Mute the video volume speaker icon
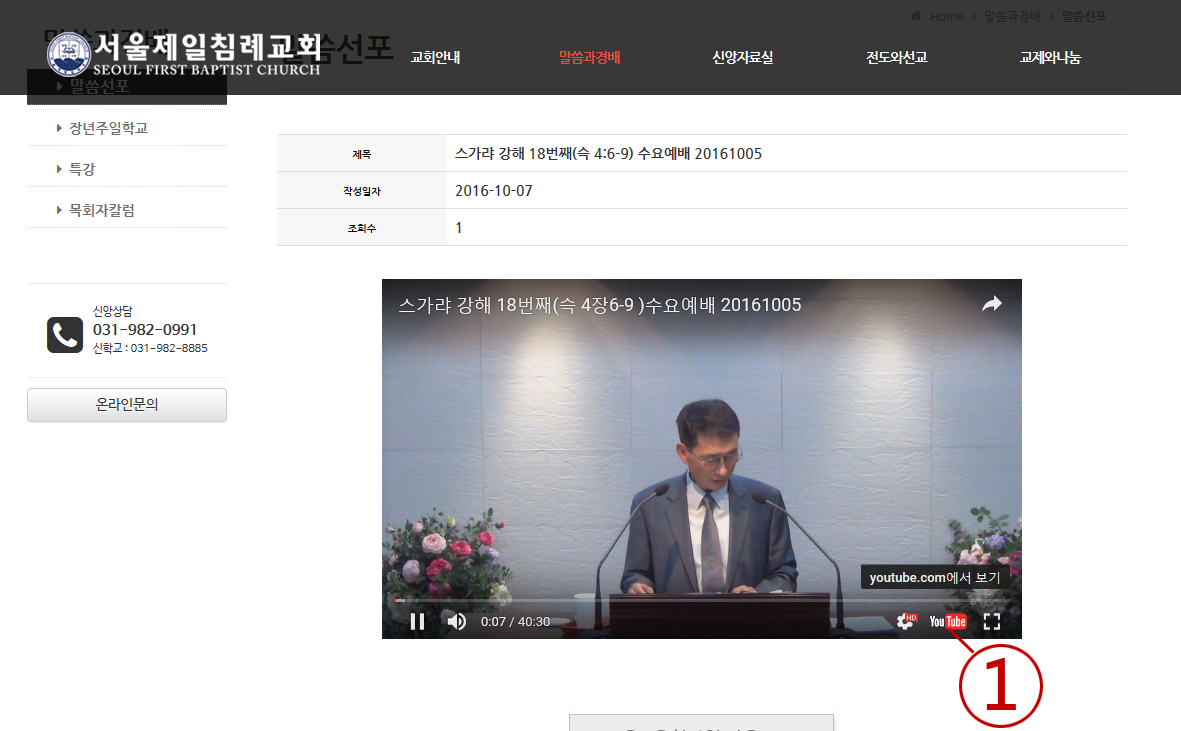 coord(456,621)
